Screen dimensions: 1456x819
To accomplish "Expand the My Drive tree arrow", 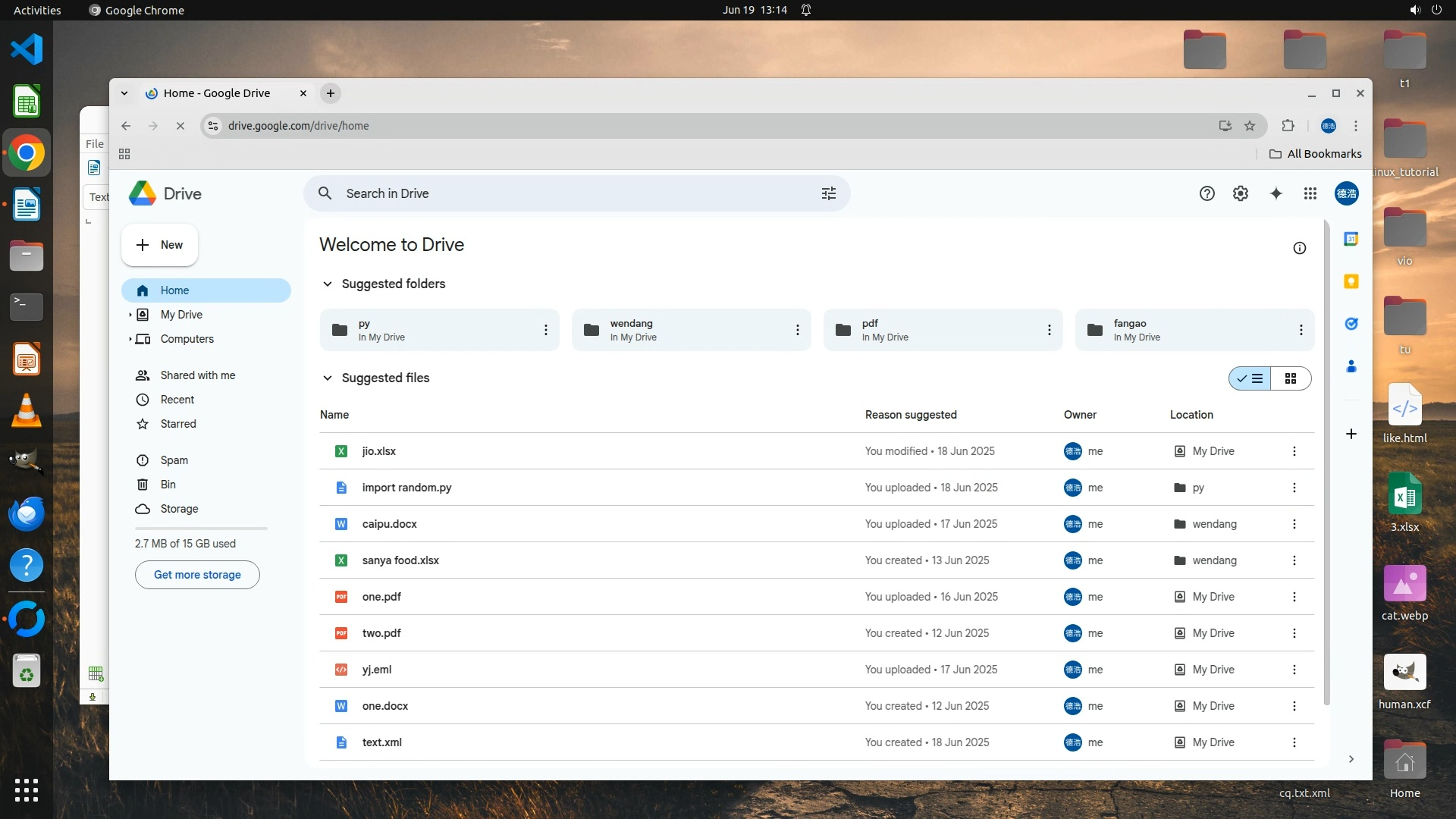I will coord(130,315).
